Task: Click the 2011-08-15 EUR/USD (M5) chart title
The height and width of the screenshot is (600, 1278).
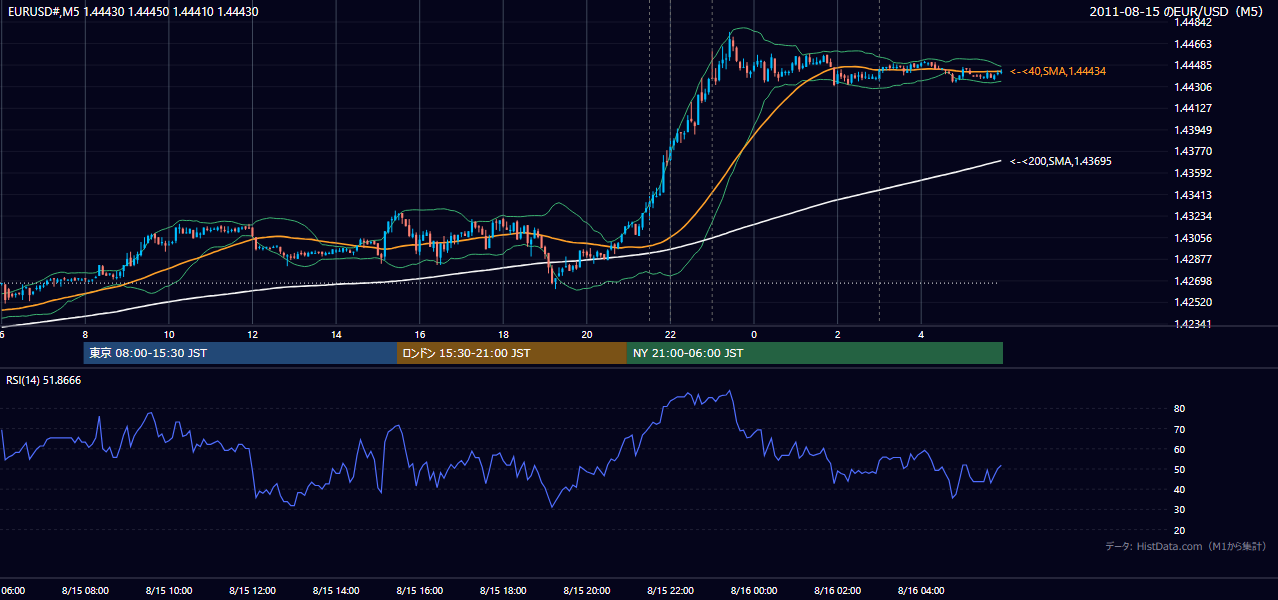Action: 1179,11
